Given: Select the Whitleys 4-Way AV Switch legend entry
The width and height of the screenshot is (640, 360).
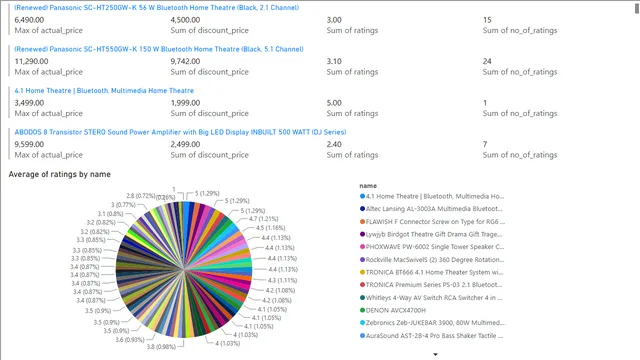Looking at the screenshot, I should [431, 298].
